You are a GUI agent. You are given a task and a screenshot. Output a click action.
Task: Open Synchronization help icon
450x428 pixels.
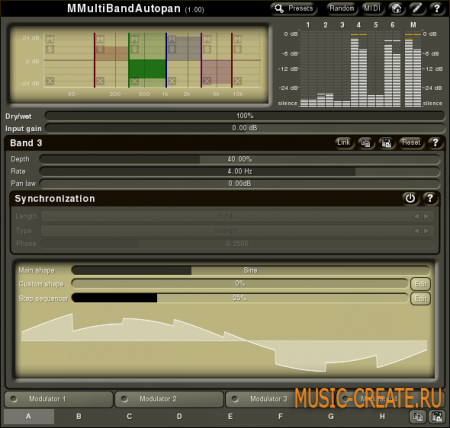point(430,198)
